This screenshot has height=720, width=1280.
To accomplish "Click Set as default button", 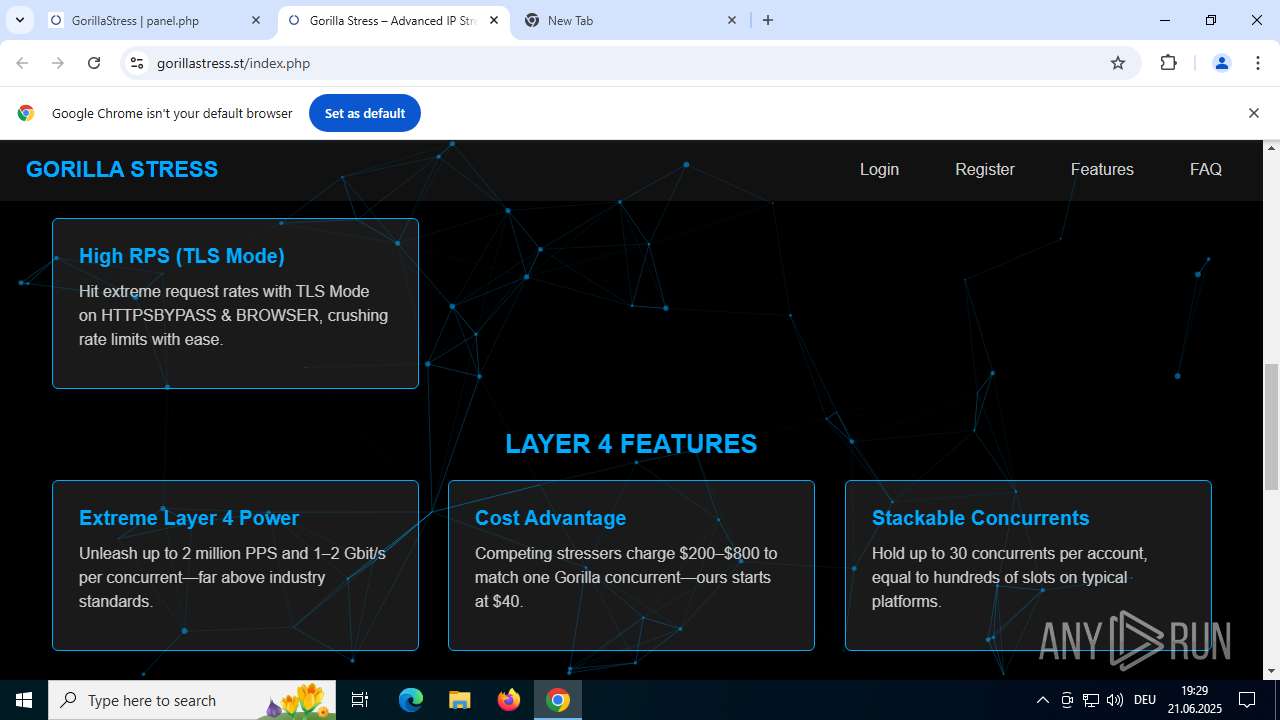I will point(365,113).
